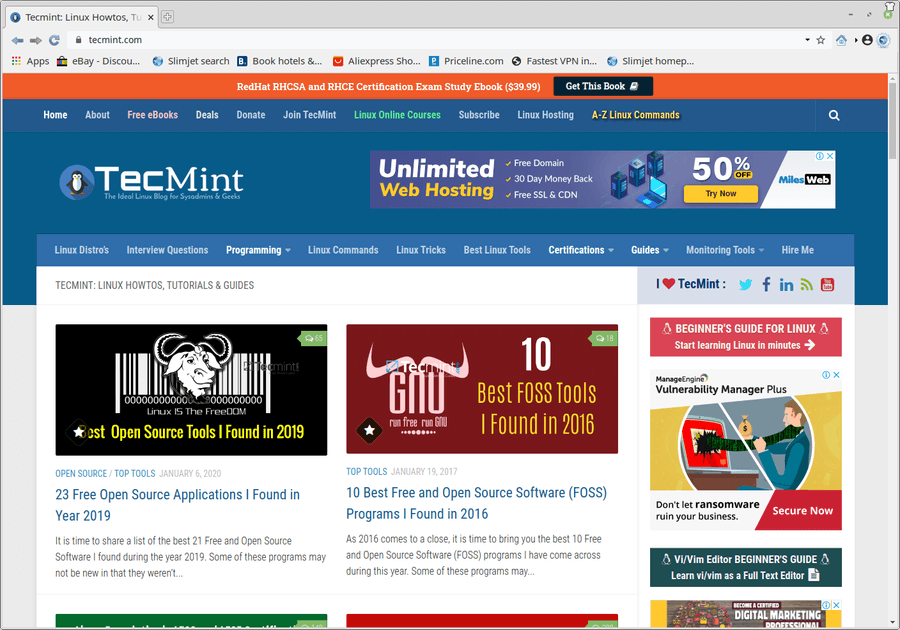Open Free eBooks menu item
This screenshot has width=900, height=630.
pos(153,115)
